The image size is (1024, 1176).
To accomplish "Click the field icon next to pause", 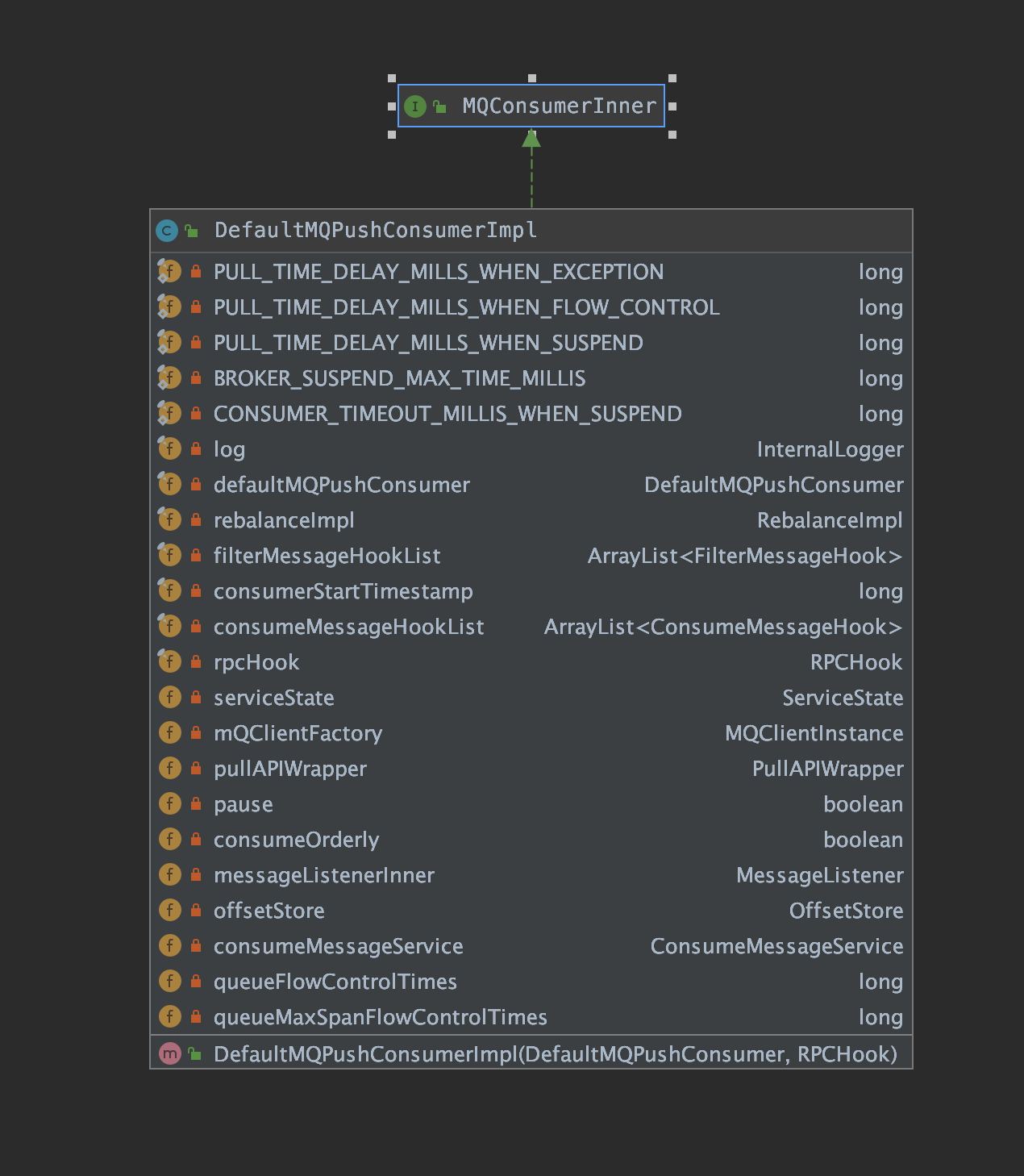I will (x=169, y=803).
